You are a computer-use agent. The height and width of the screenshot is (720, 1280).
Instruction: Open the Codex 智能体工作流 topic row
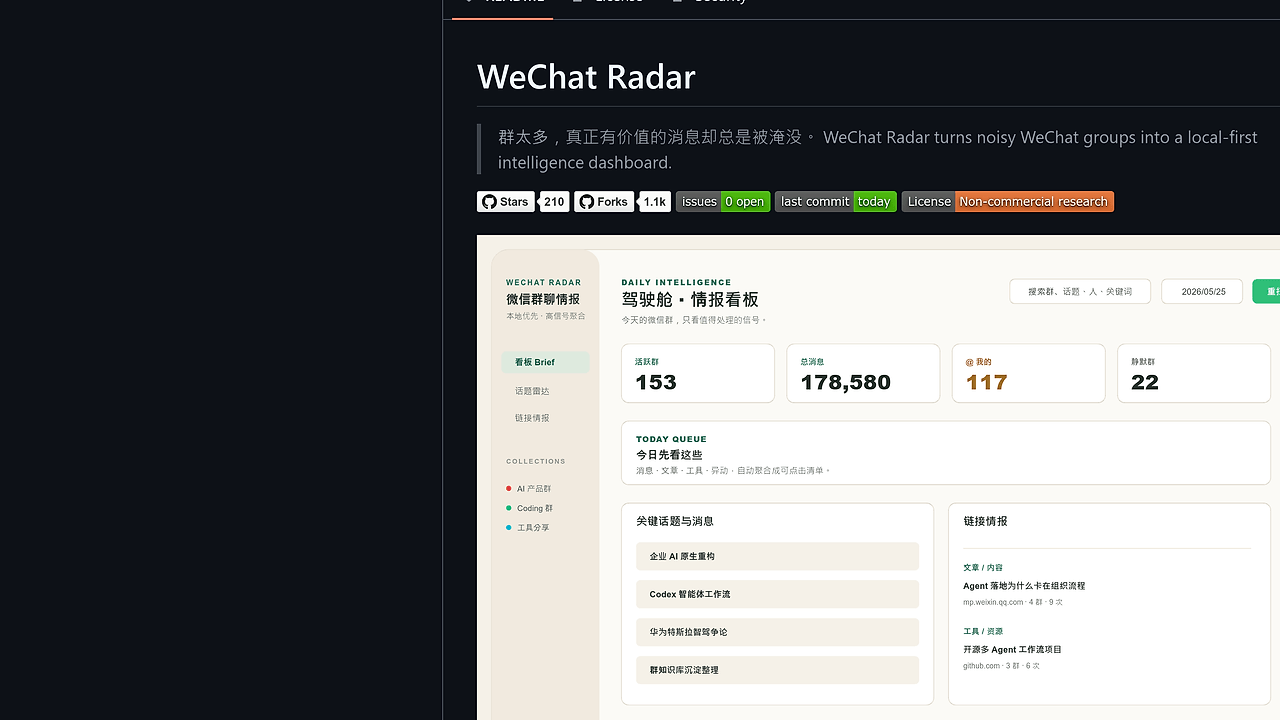pos(777,594)
